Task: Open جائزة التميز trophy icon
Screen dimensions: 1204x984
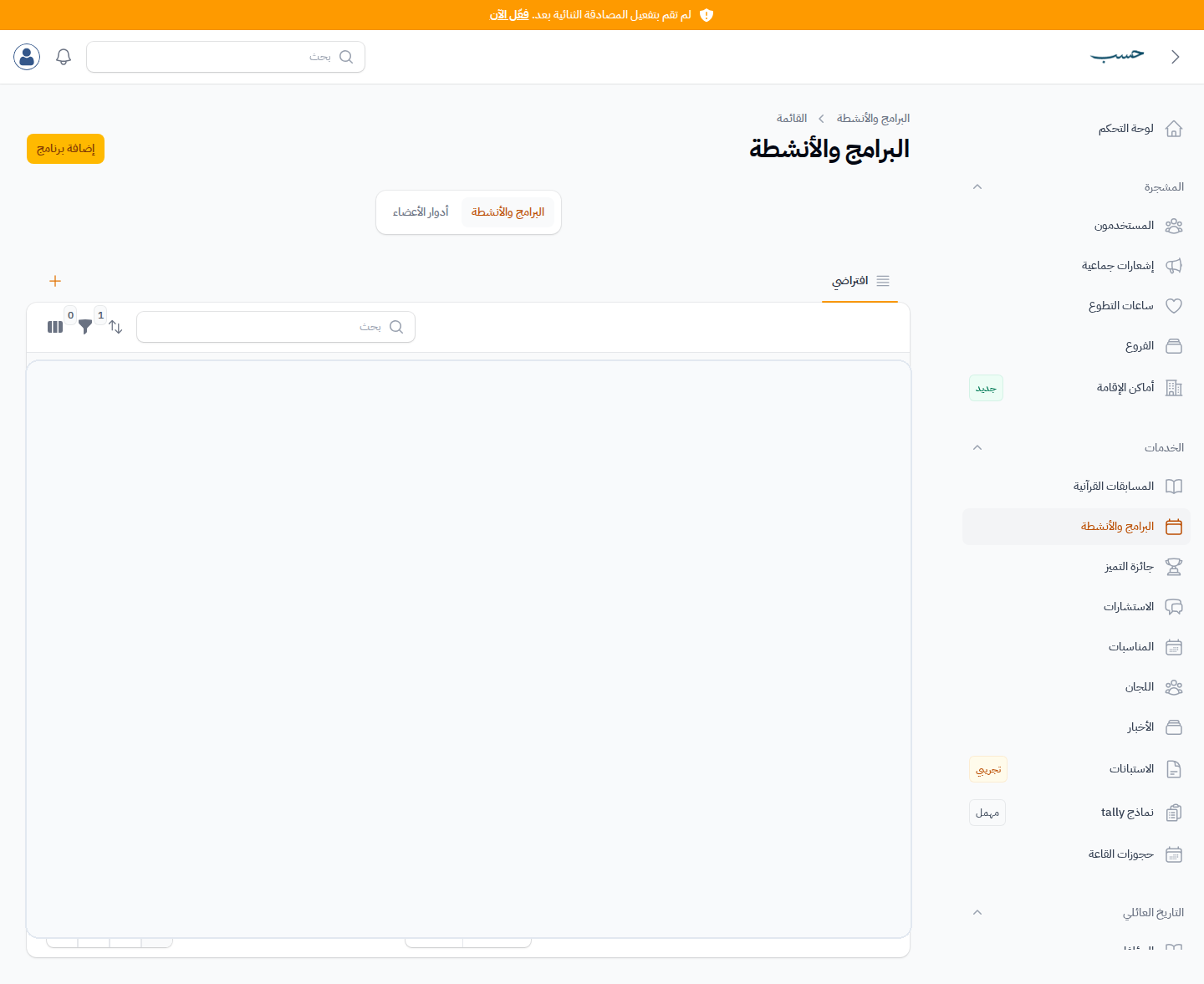Action: coord(1174,567)
